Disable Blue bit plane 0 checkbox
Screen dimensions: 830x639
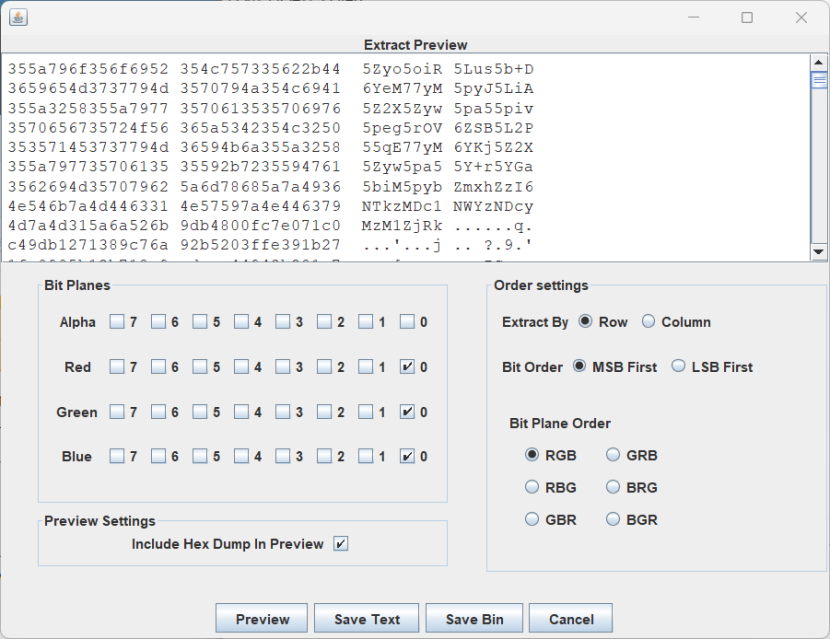[x=407, y=456]
